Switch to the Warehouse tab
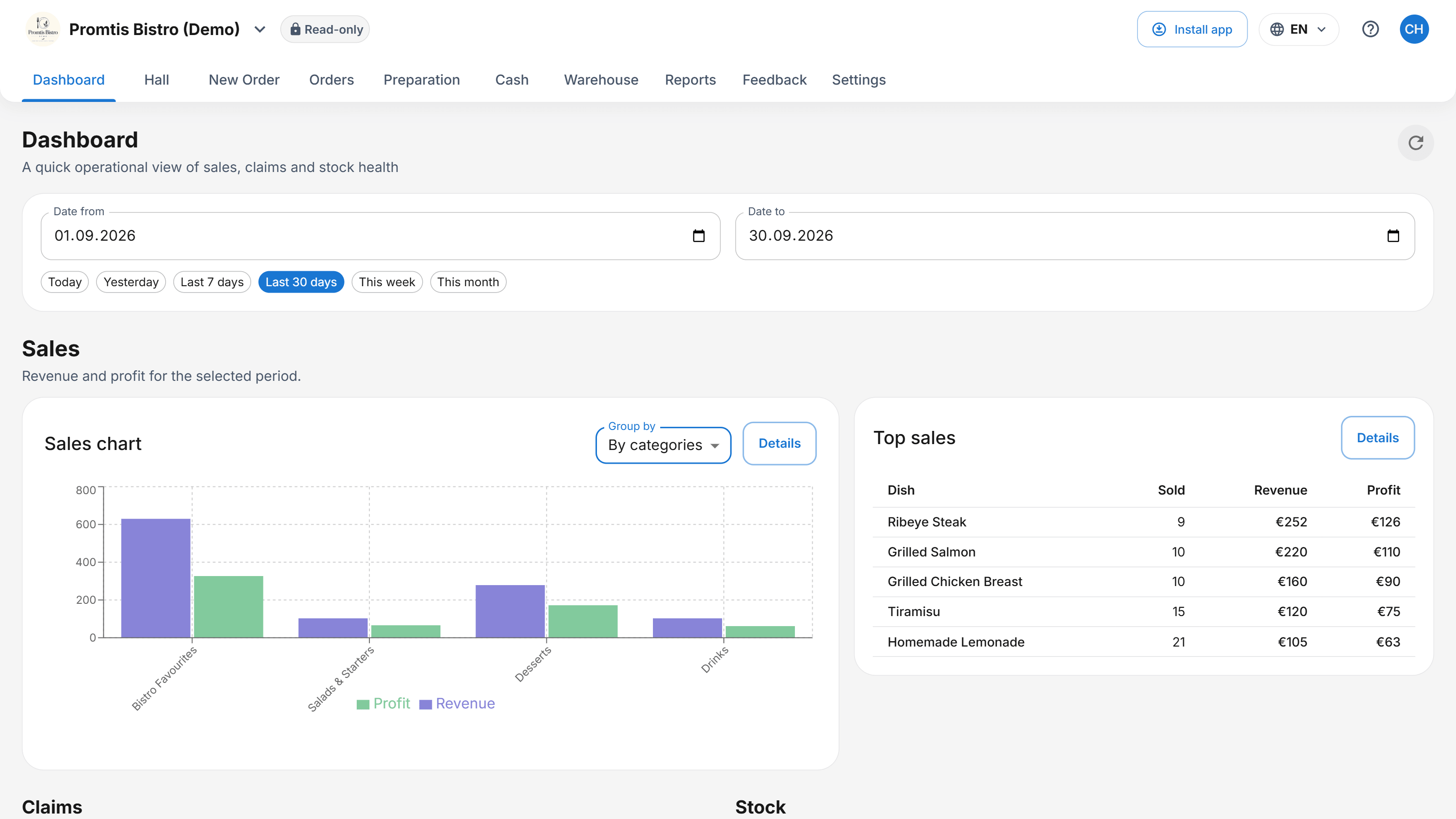The image size is (1456, 819). pyautogui.click(x=601, y=80)
